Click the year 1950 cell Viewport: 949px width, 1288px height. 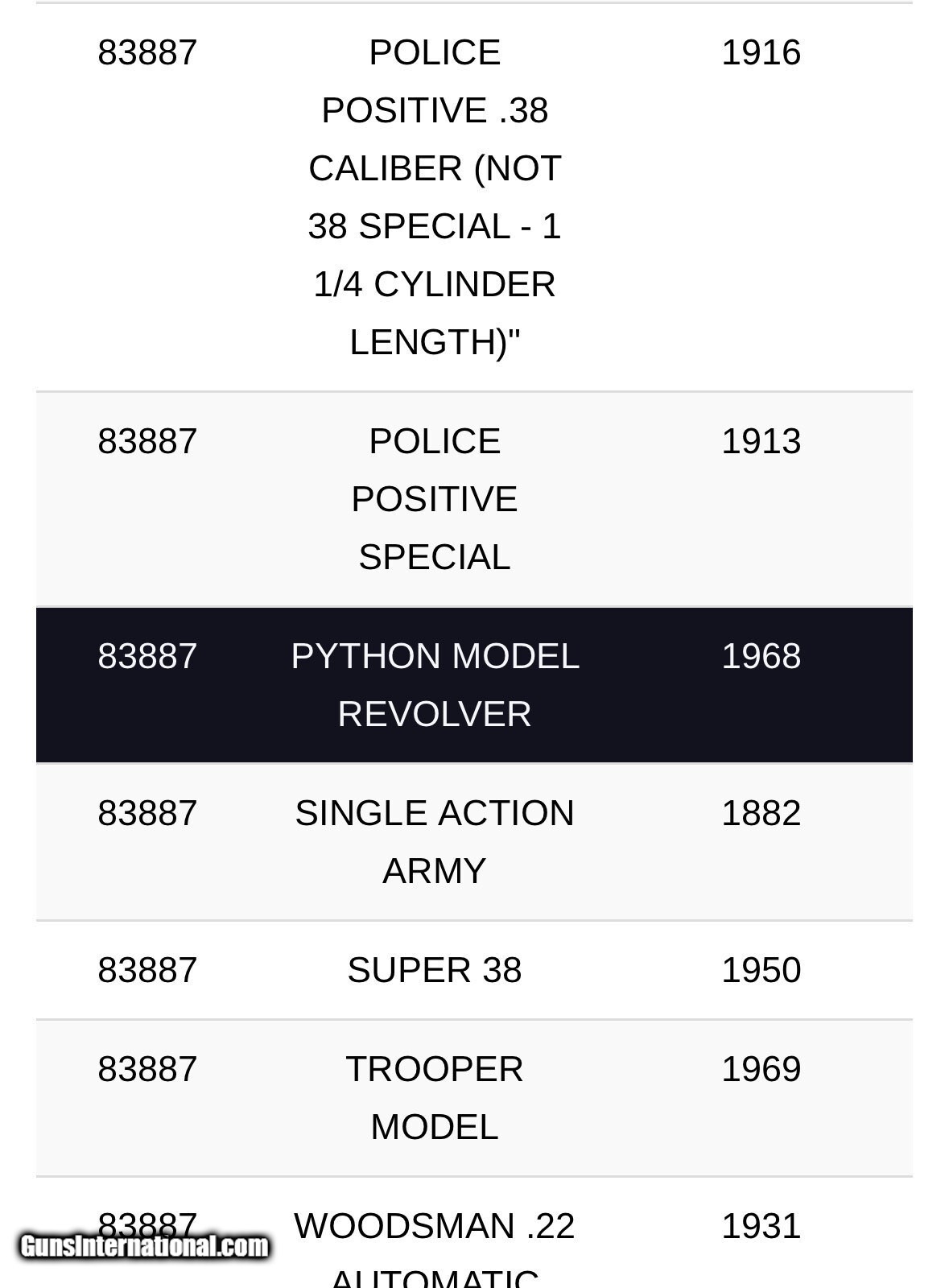(x=761, y=971)
